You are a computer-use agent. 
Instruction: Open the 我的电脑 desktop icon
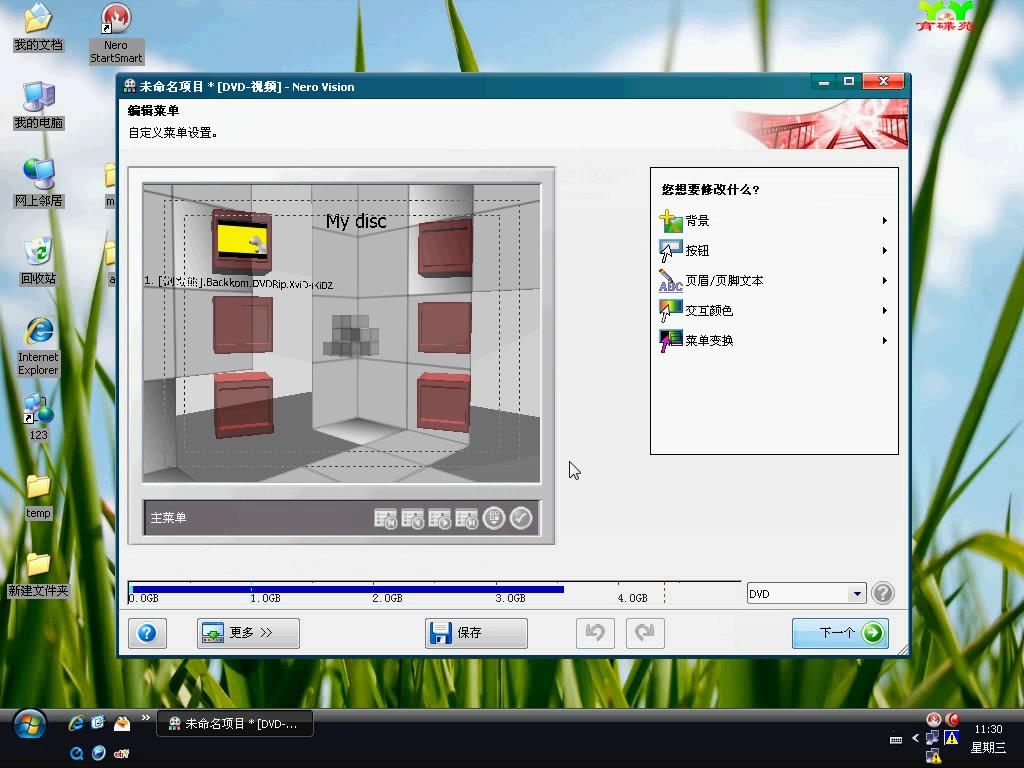point(39,106)
